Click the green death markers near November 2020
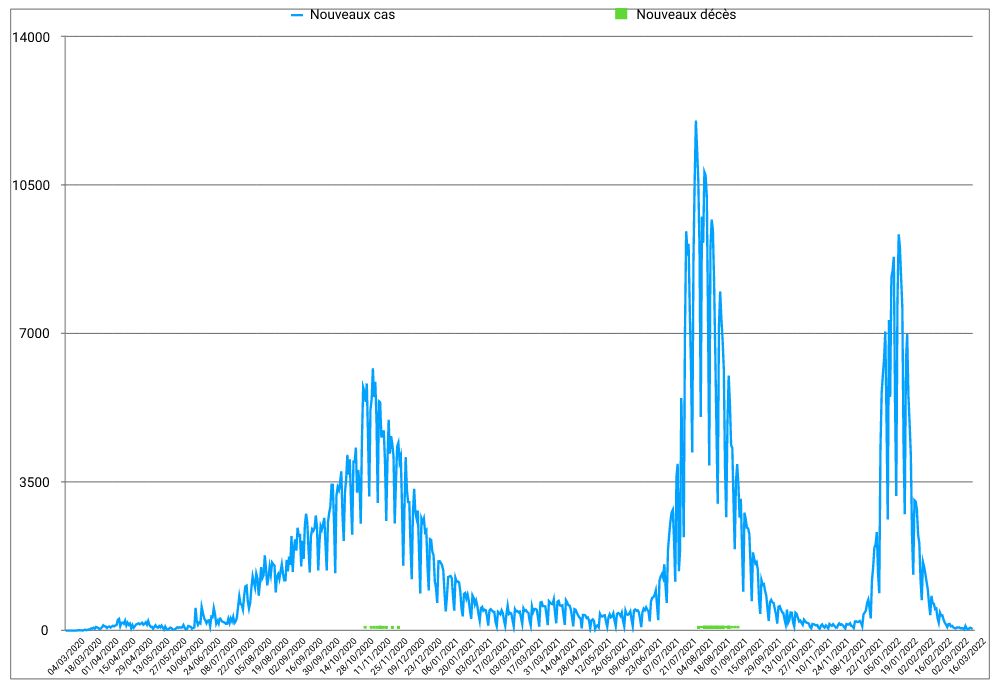1000x688 pixels. pos(381,627)
